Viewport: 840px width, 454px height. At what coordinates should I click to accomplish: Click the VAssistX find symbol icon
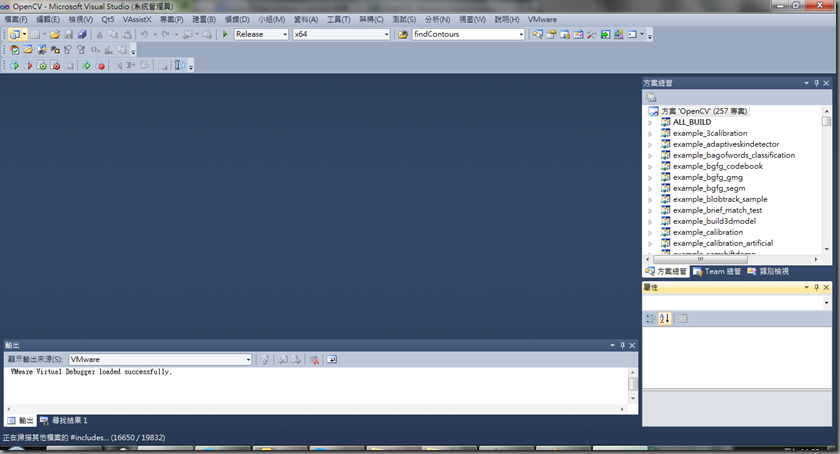tap(41, 50)
